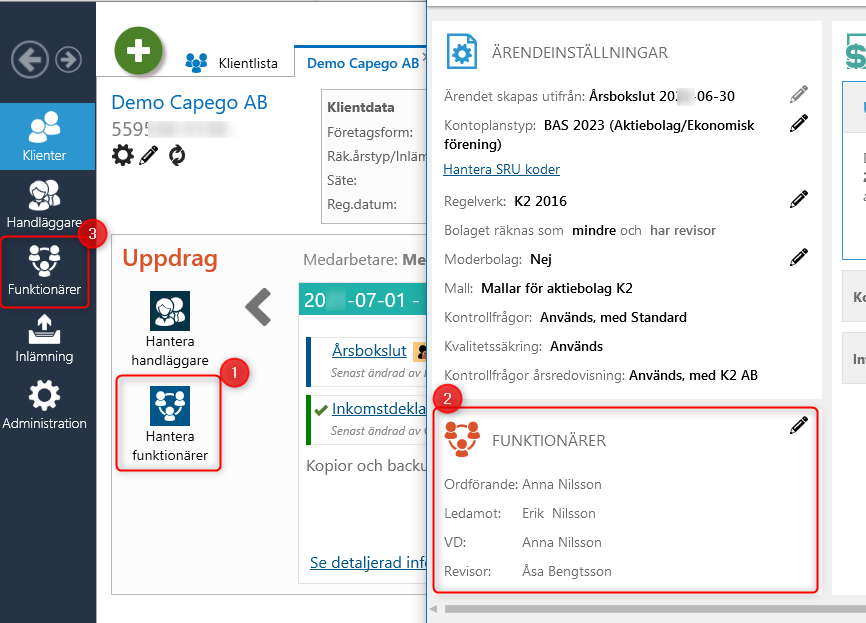
Task: Open client settings gear under Demo Capego AB
Action: pyautogui.click(x=123, y=155)
